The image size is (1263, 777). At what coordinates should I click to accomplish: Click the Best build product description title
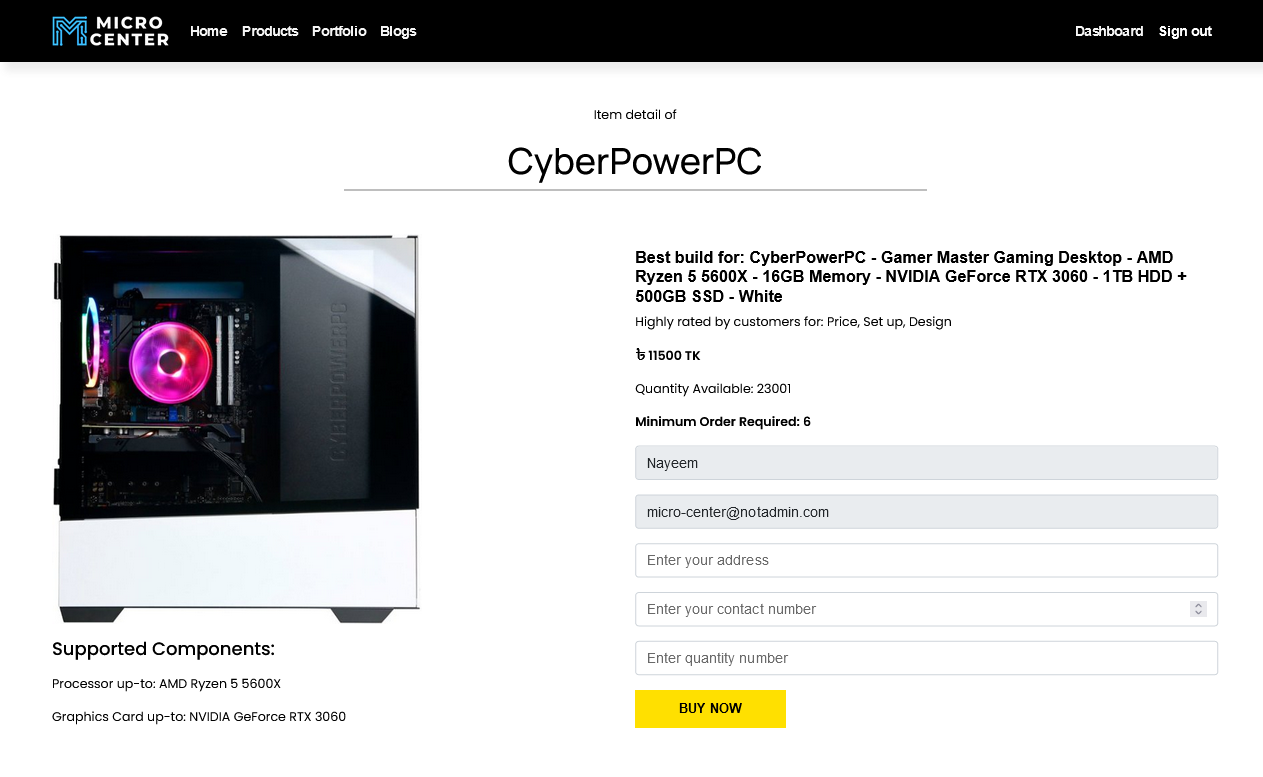(910, 276)
